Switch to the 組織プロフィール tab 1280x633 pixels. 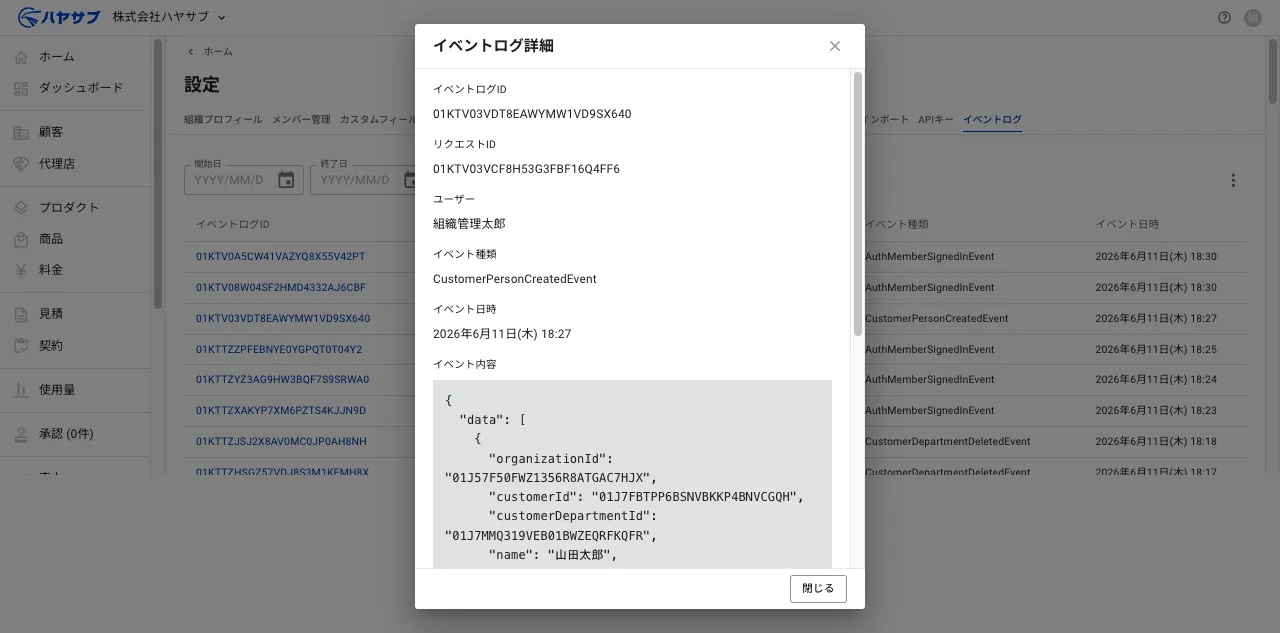(223, 120)
